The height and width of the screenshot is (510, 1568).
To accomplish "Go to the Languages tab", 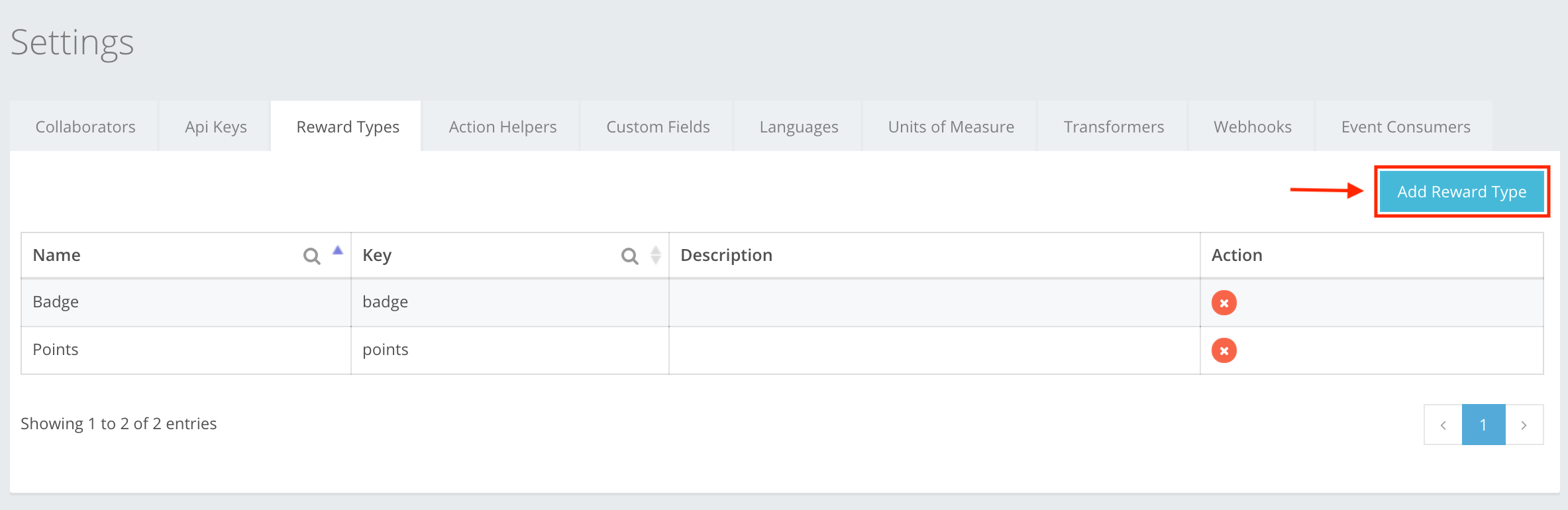I will click(x=798, y=127).
